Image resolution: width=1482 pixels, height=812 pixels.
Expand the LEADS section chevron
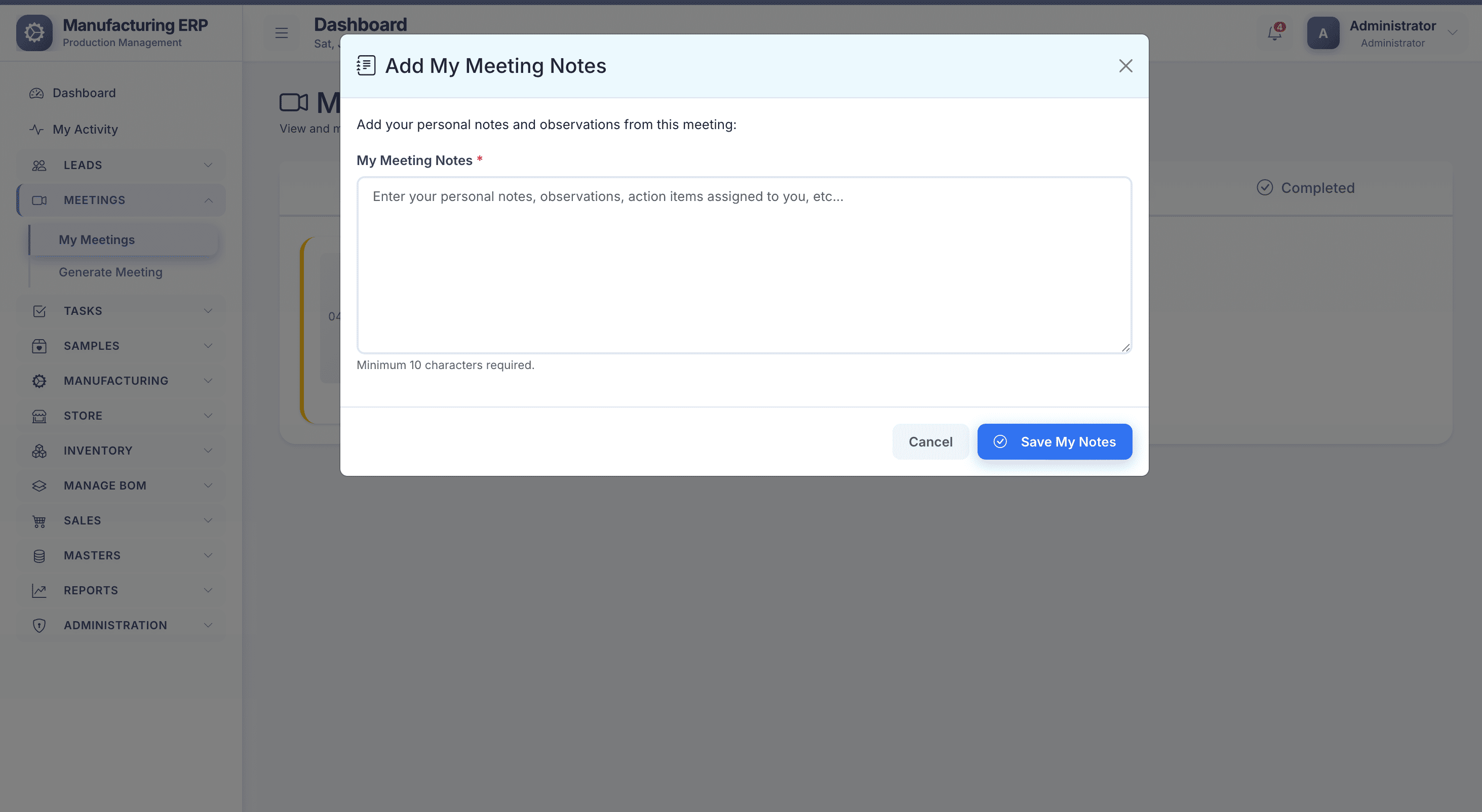pyautogui.click(x=208, y=165)
